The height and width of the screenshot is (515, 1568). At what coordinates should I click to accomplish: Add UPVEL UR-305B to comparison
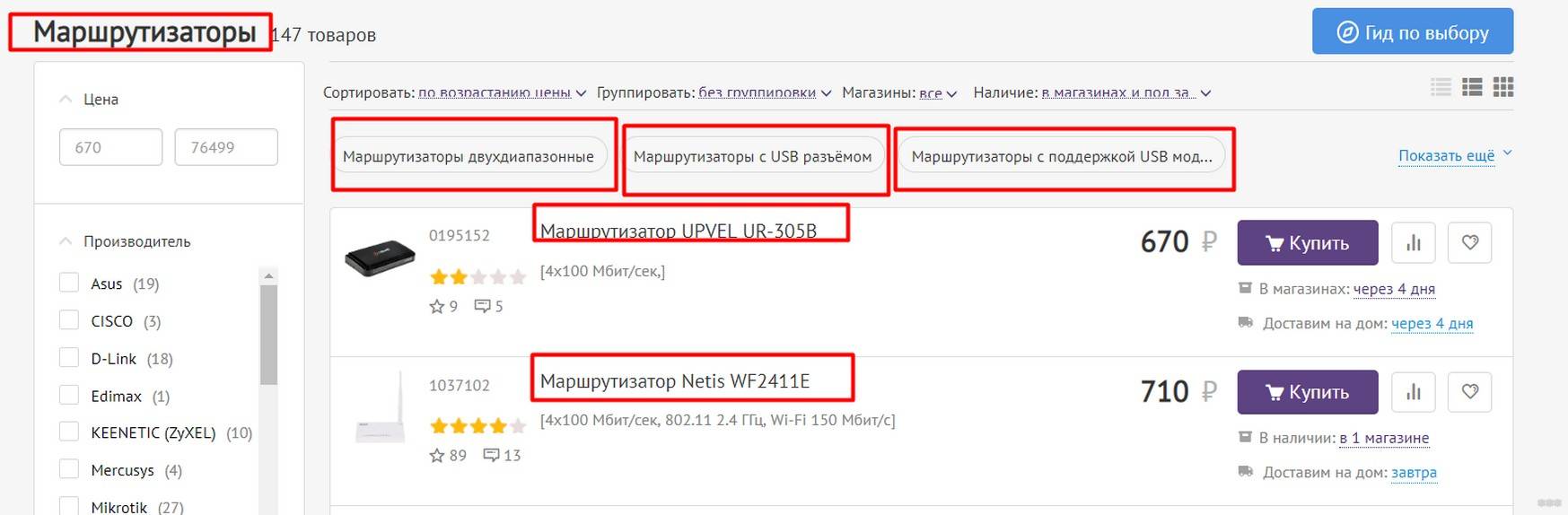click(x=1414, y=242)
